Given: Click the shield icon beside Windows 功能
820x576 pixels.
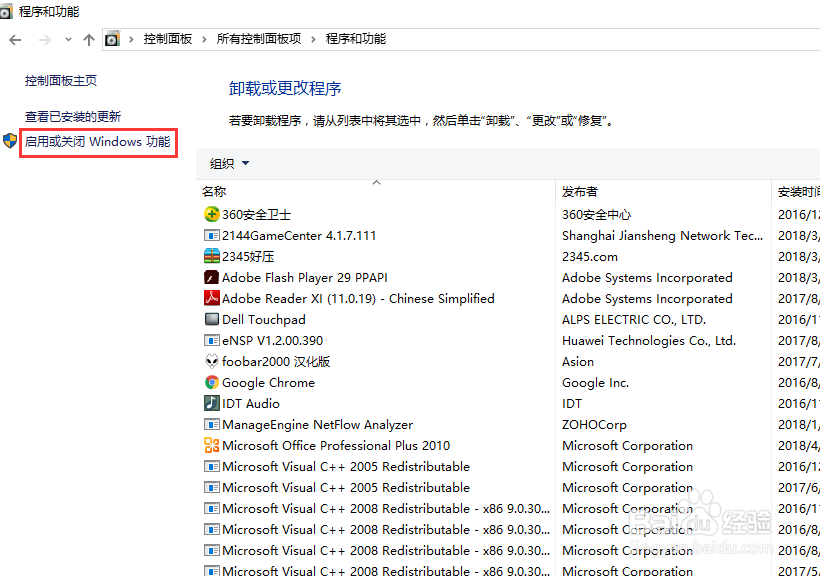Looking at the screenshot, I should click(x=10, y=141).
